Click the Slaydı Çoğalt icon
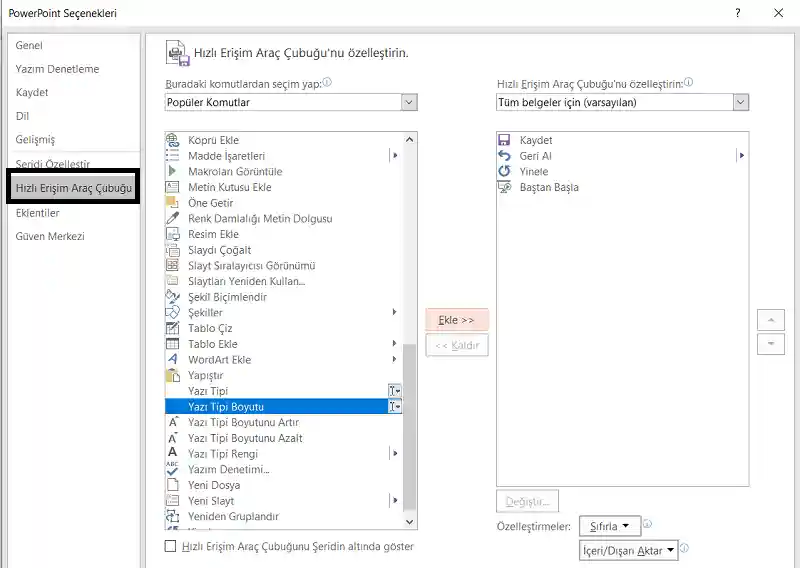 tap(173, 250)
